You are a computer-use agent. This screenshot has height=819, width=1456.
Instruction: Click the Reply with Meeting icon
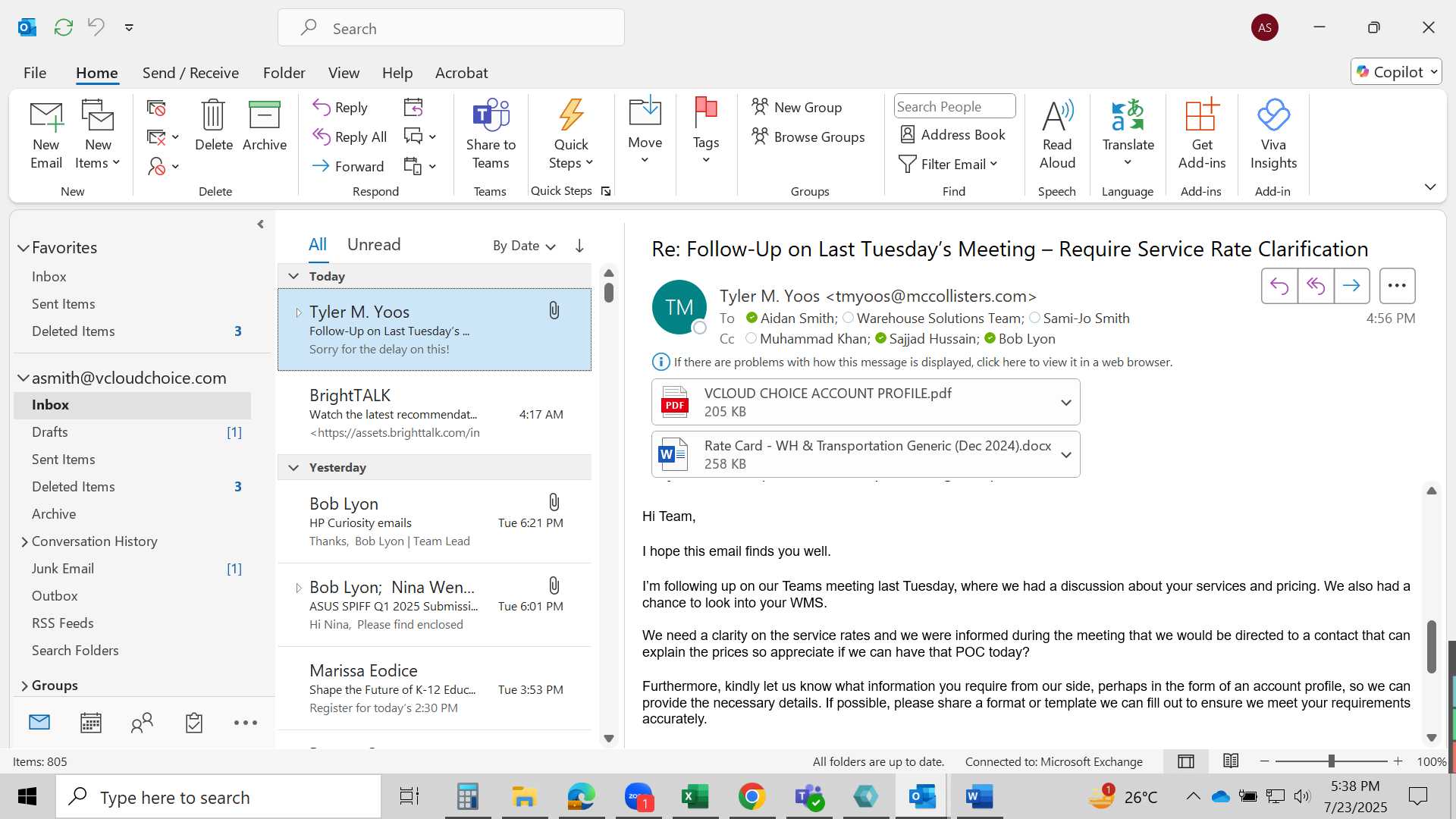pyautogui.click(x=413, y=108)
